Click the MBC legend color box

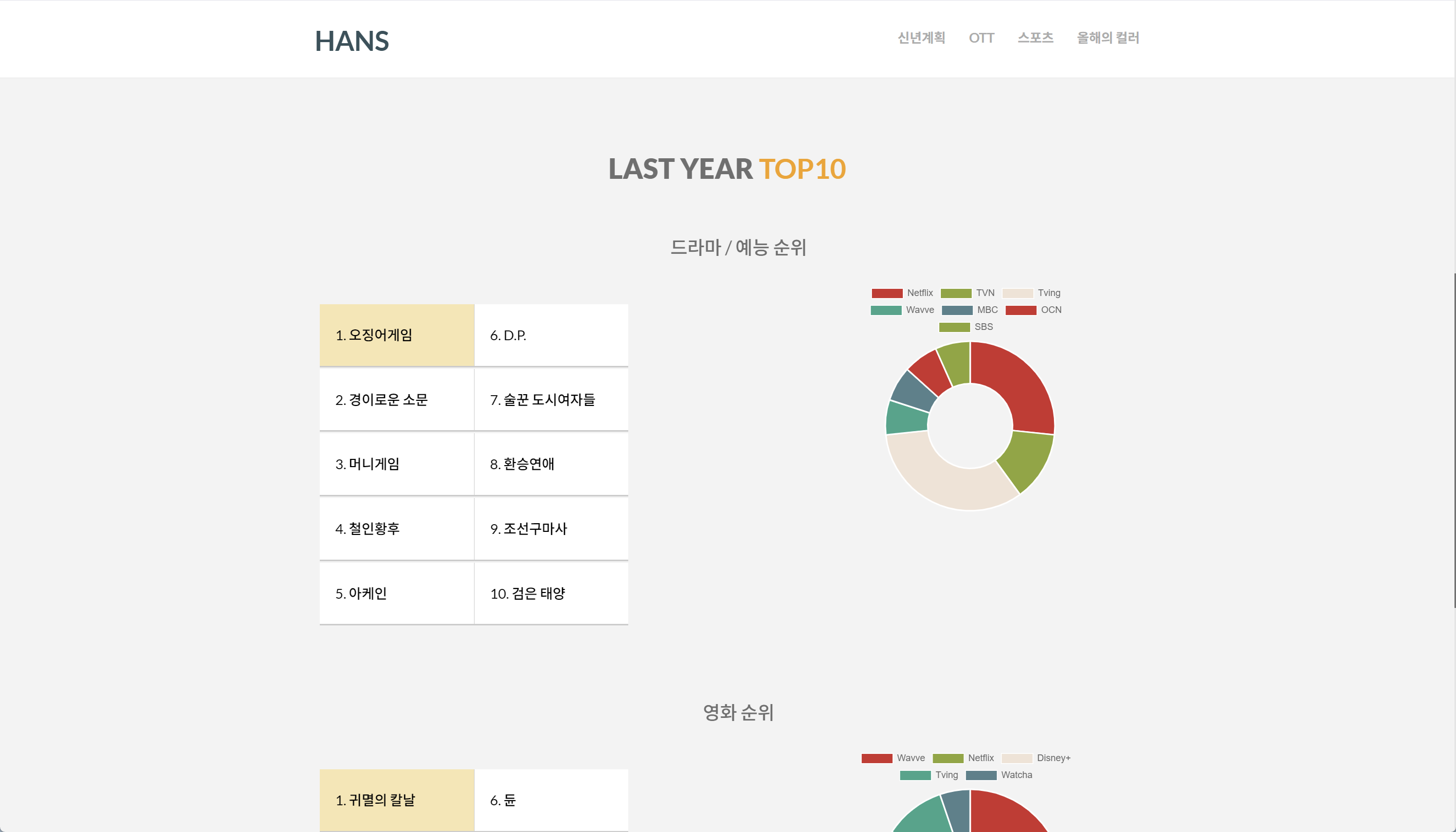pos(957,310)
